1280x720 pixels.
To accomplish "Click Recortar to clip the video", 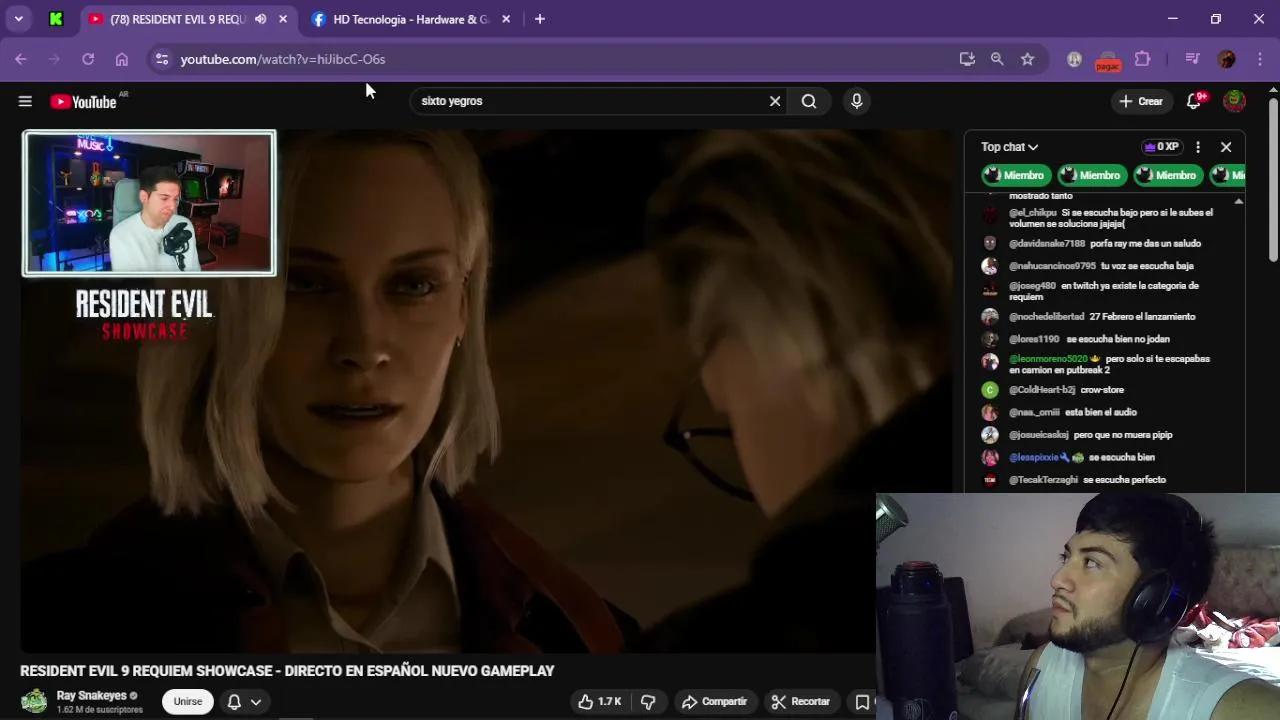I will [800, 702].
